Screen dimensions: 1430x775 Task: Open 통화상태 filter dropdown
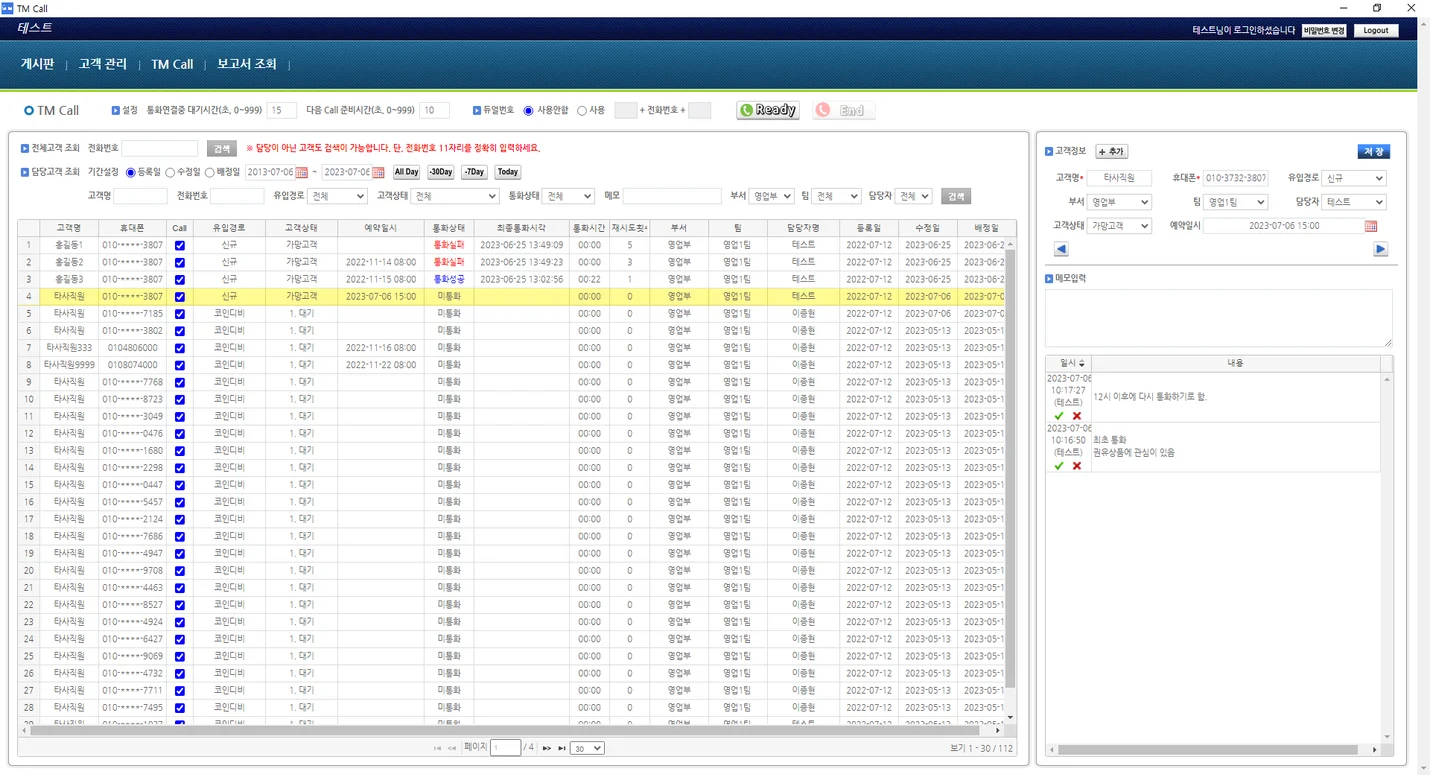pyautogui.click(x=568, y=196)
